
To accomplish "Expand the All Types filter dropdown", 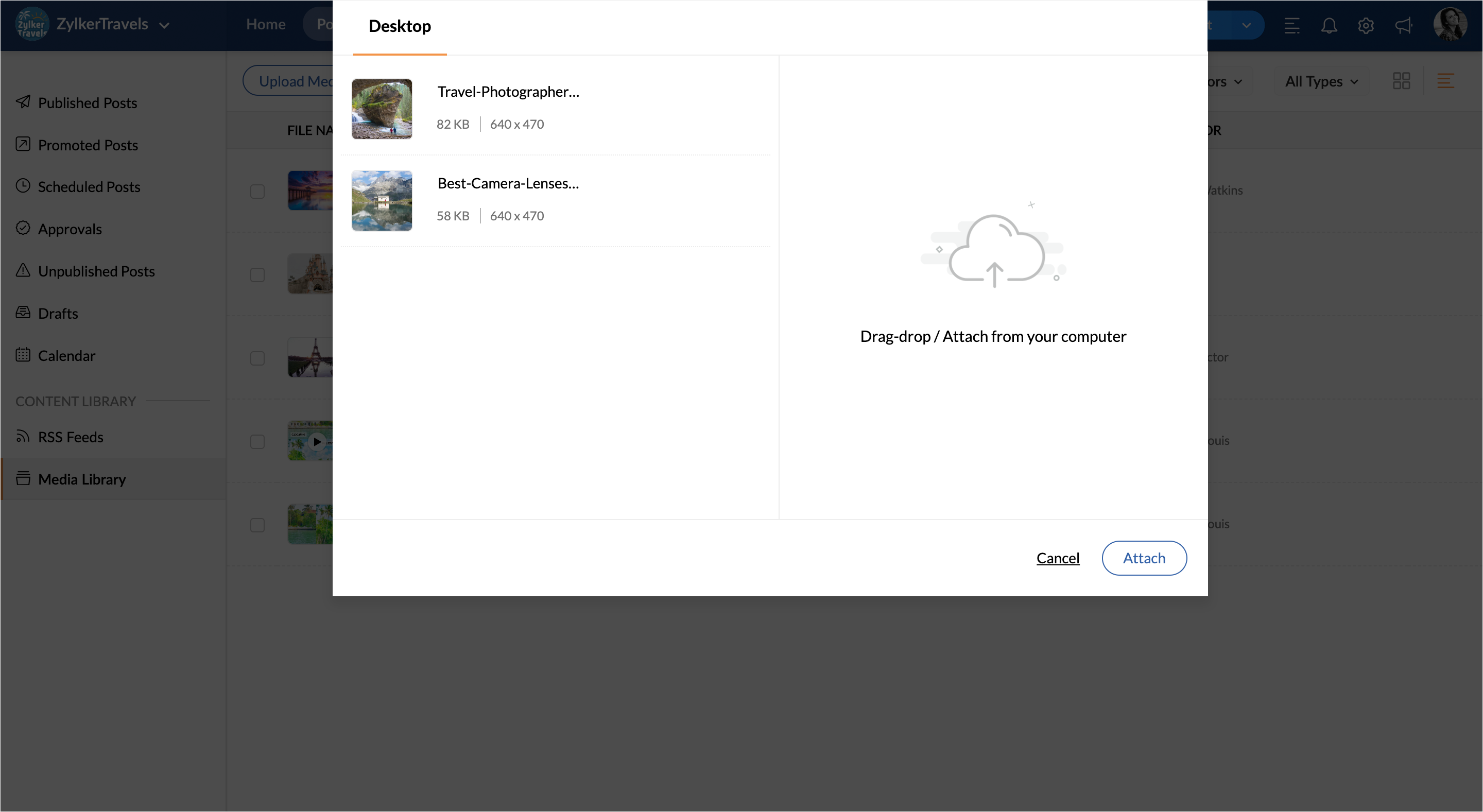I will coord(1321,81).
